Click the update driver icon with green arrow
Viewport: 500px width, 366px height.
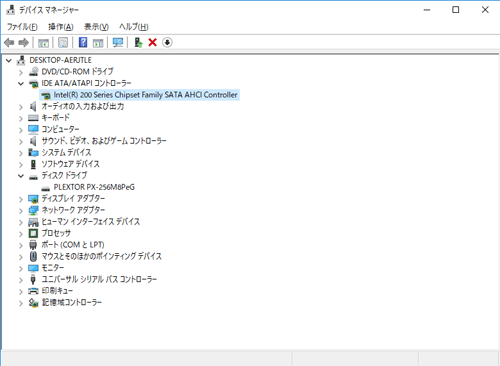pyautogui.click(x=138, y=42)
